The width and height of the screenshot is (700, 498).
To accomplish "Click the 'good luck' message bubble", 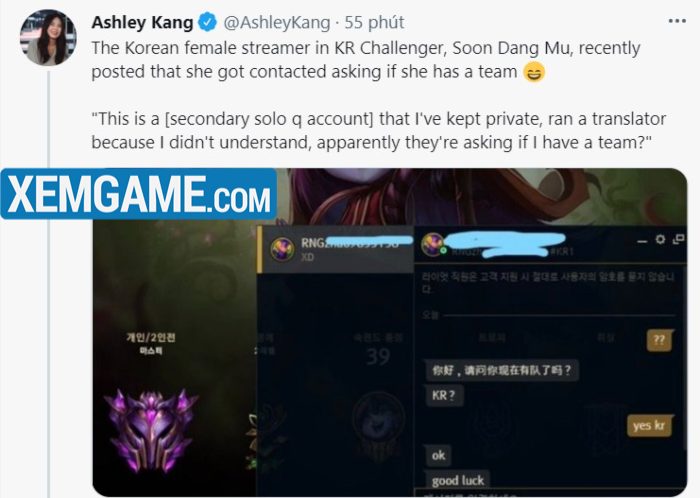I will click(458, 480).
